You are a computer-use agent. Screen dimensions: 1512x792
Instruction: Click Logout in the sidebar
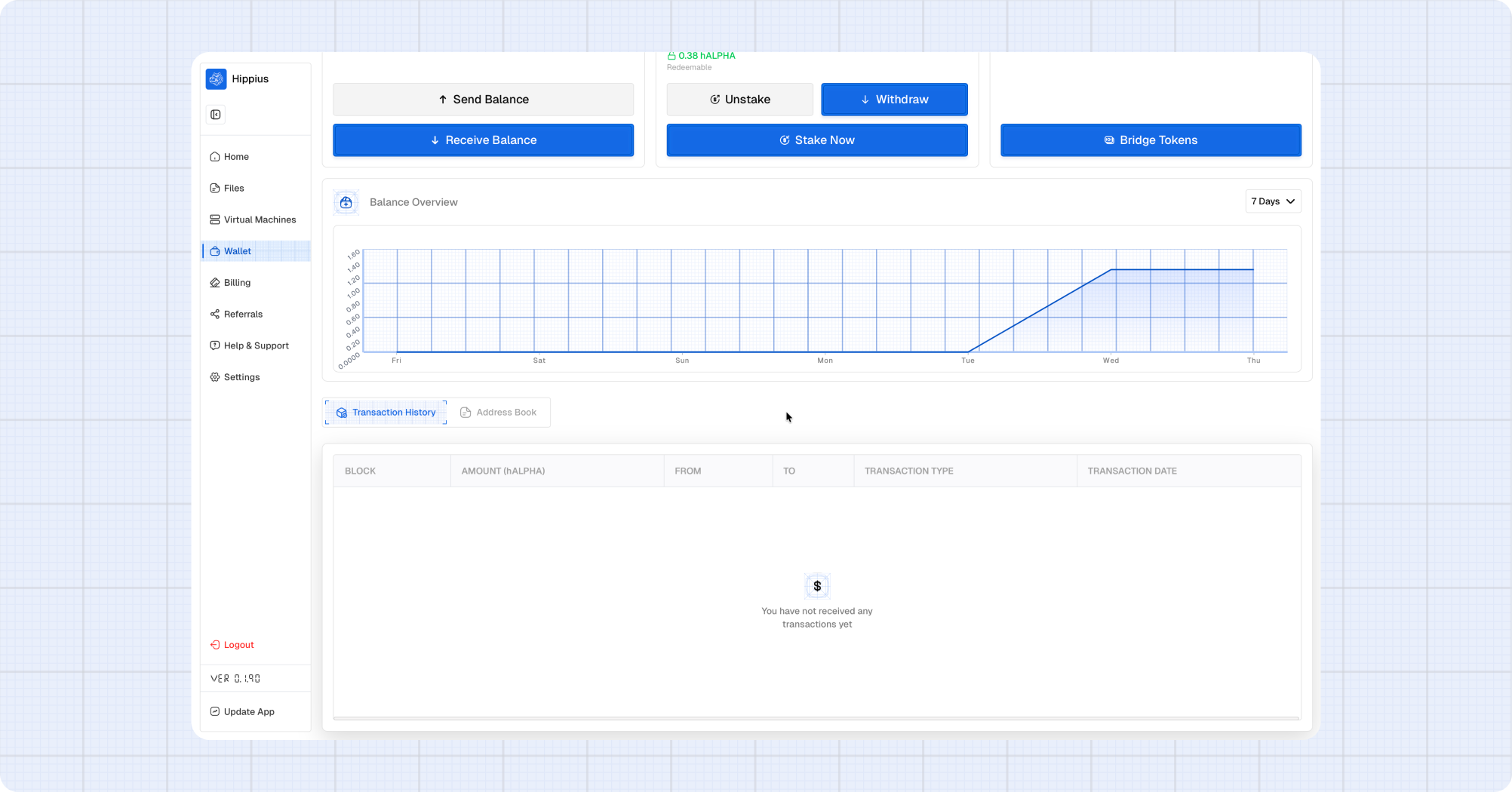point(232,644)
